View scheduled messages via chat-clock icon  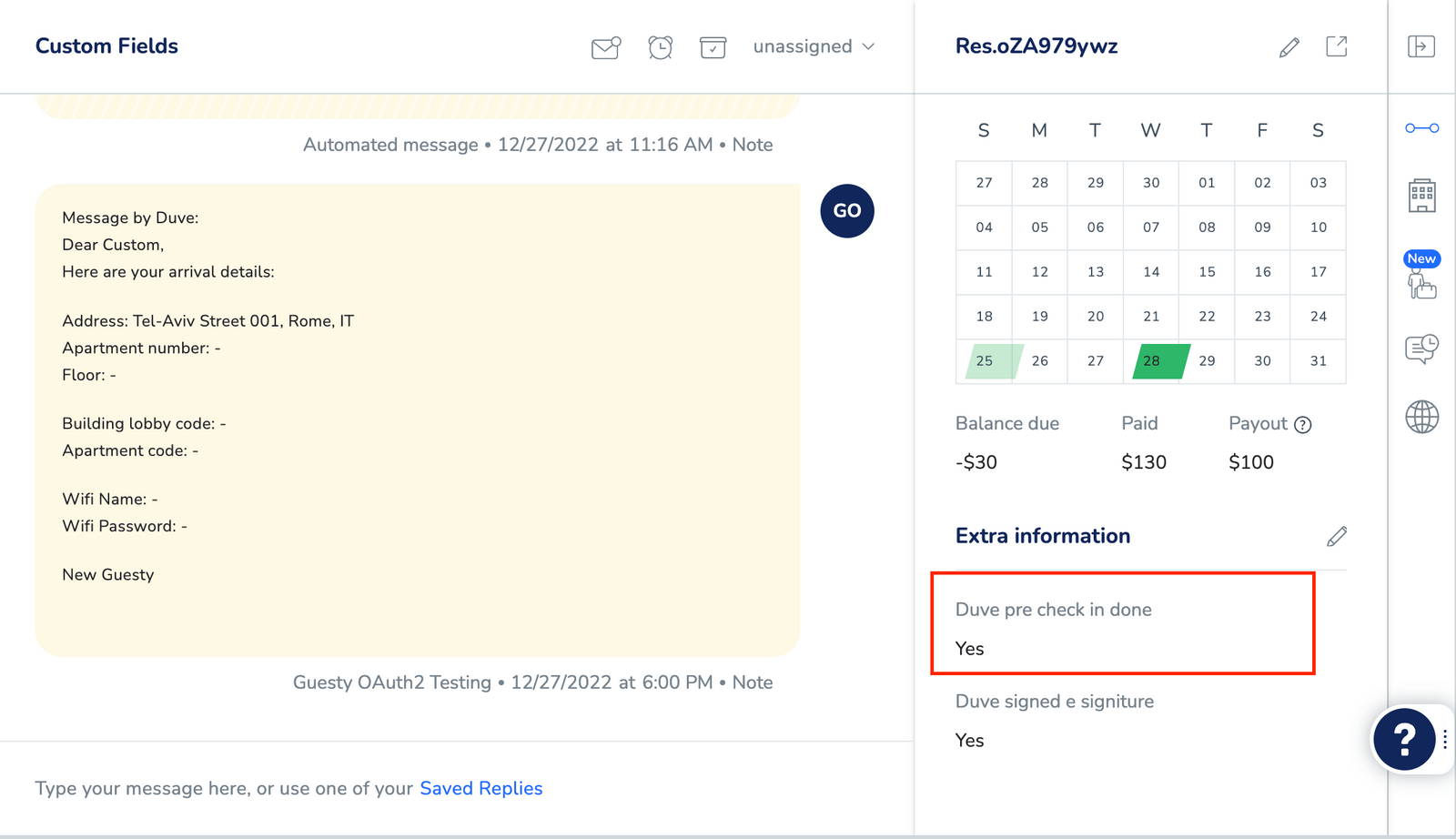click(1421, 348)
